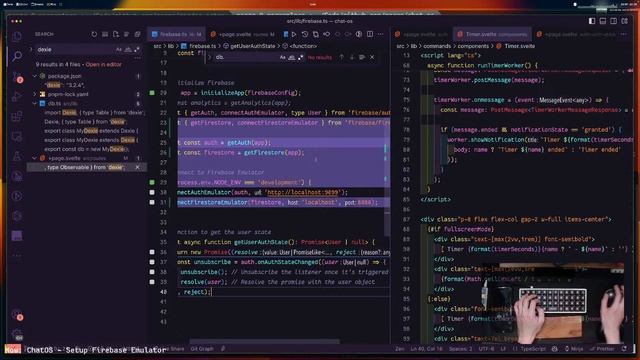Open the Manage gear in activity bar

point(17,334)
